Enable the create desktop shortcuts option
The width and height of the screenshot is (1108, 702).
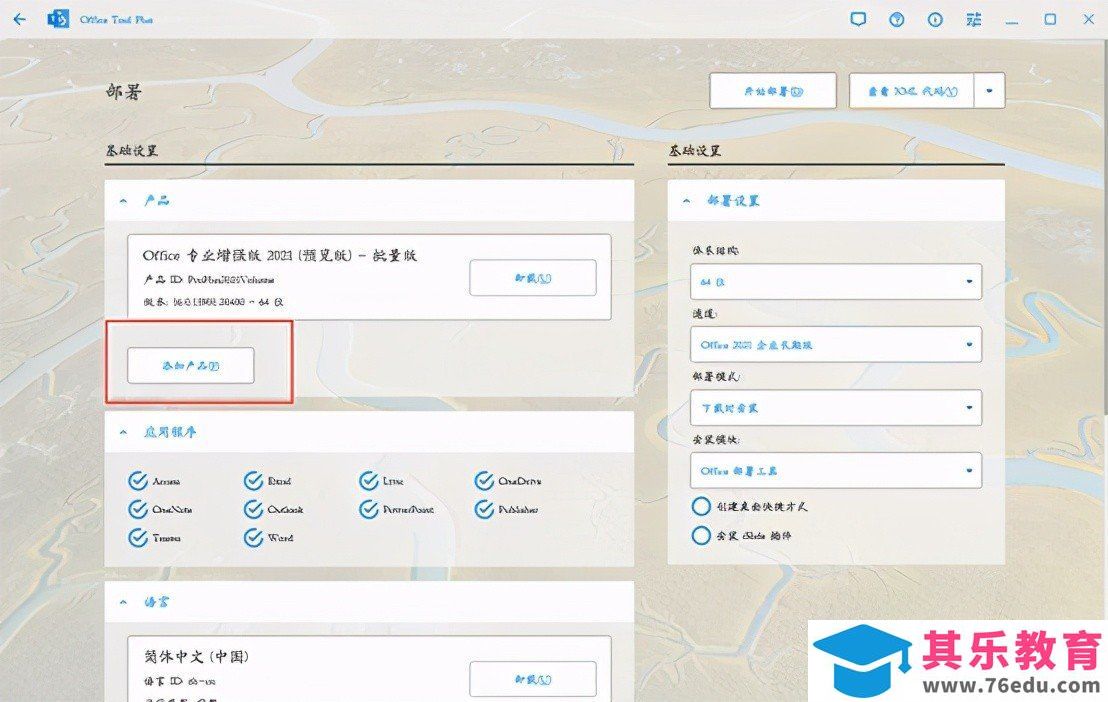(701, 506)
